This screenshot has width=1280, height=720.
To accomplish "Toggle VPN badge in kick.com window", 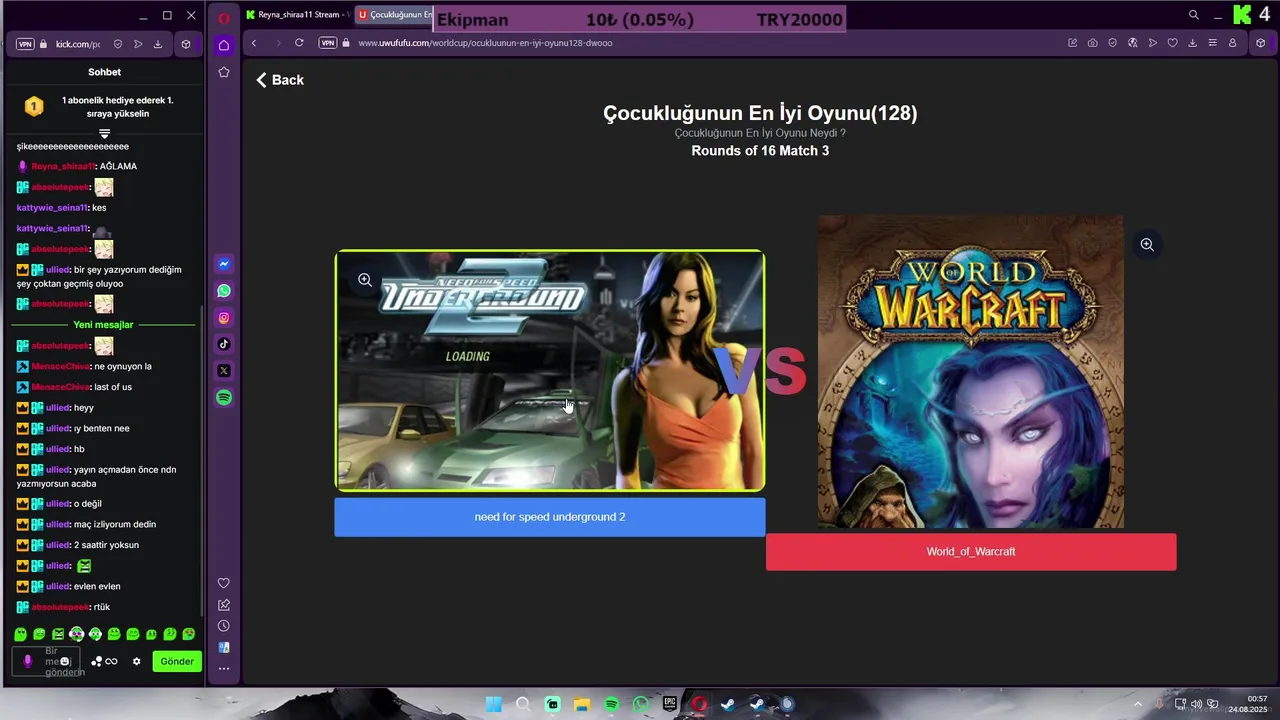I will click(26, 44).
